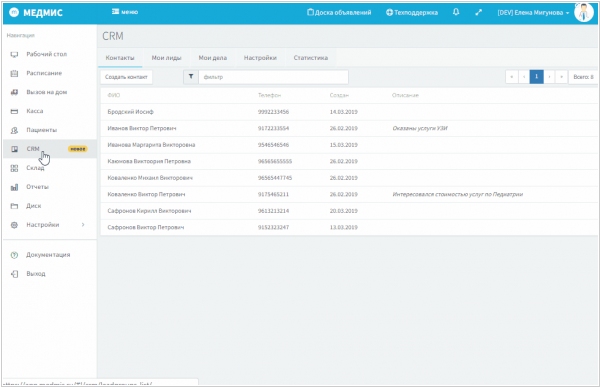Open contact Сафронов Виктор Петрович
This screenshot has height=387, width=600.
coord(145,227)
